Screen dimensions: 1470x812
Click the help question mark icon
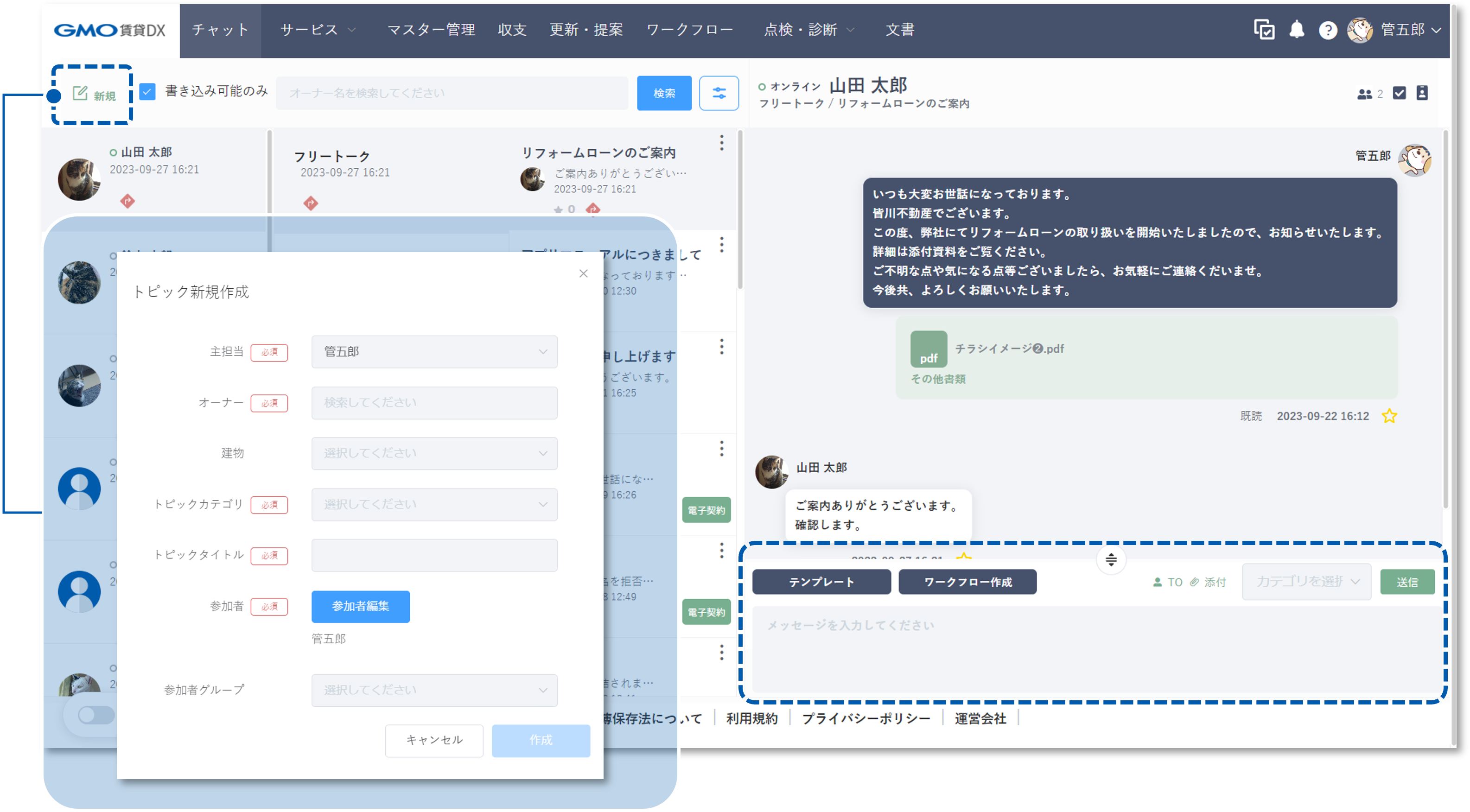point(1328,30)
